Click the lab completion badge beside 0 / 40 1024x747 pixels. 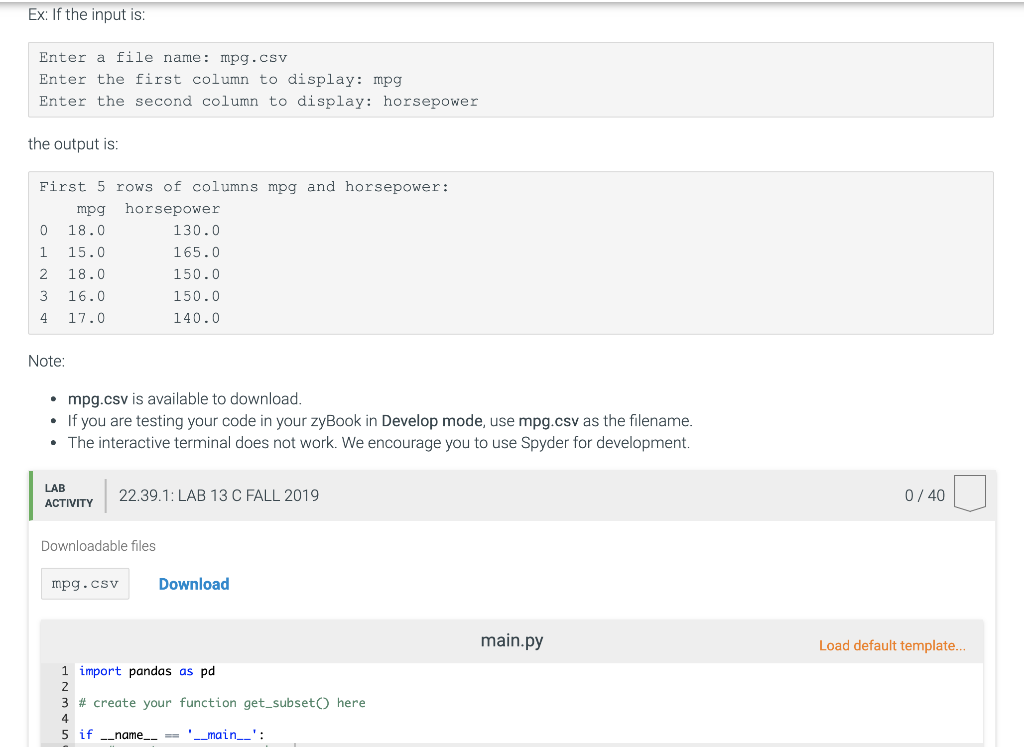click(969, 494)
